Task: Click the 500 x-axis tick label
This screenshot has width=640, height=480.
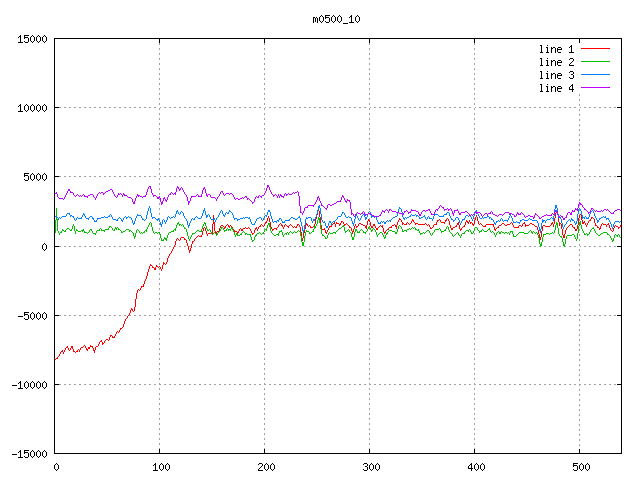Action: pos(579,467)
